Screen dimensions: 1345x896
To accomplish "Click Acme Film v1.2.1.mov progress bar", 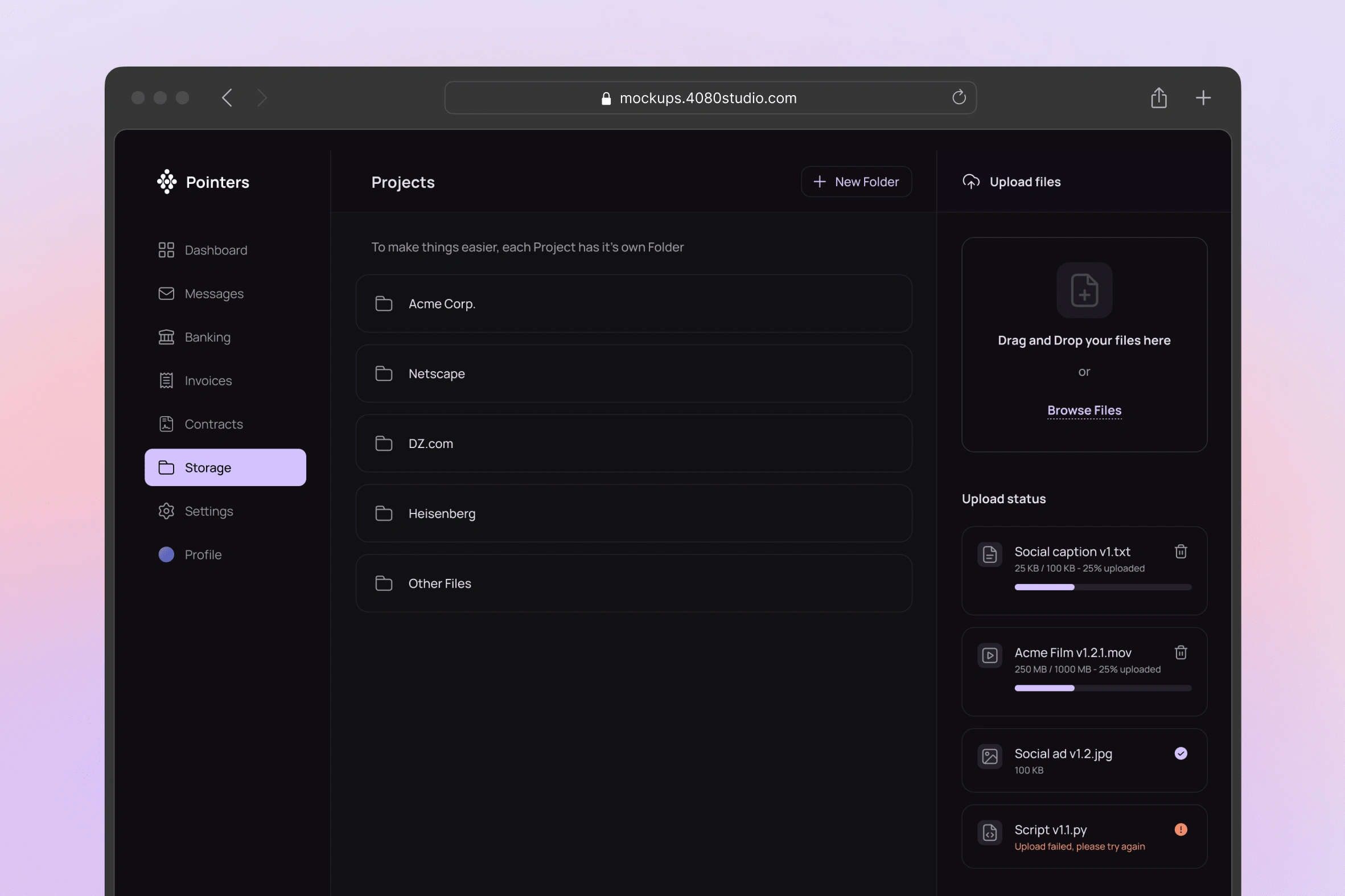I will (1103, 689).
